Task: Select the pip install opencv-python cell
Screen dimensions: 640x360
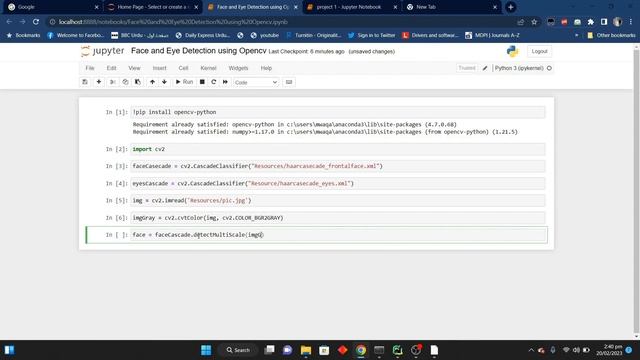Action: tap(338, 112)
